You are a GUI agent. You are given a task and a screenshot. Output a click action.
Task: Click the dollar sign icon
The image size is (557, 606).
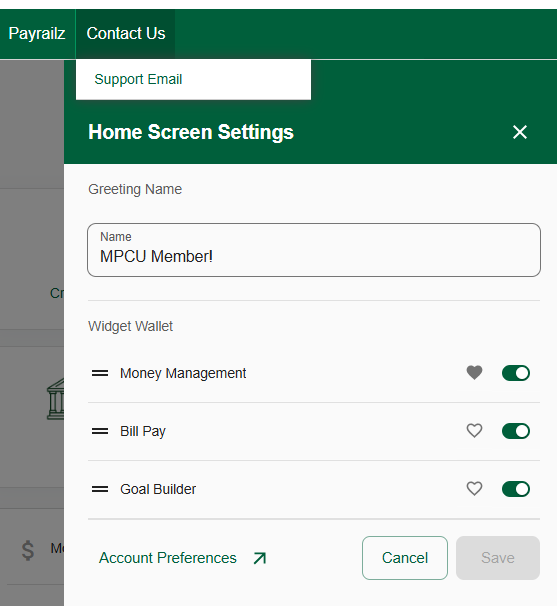(28, 550)
